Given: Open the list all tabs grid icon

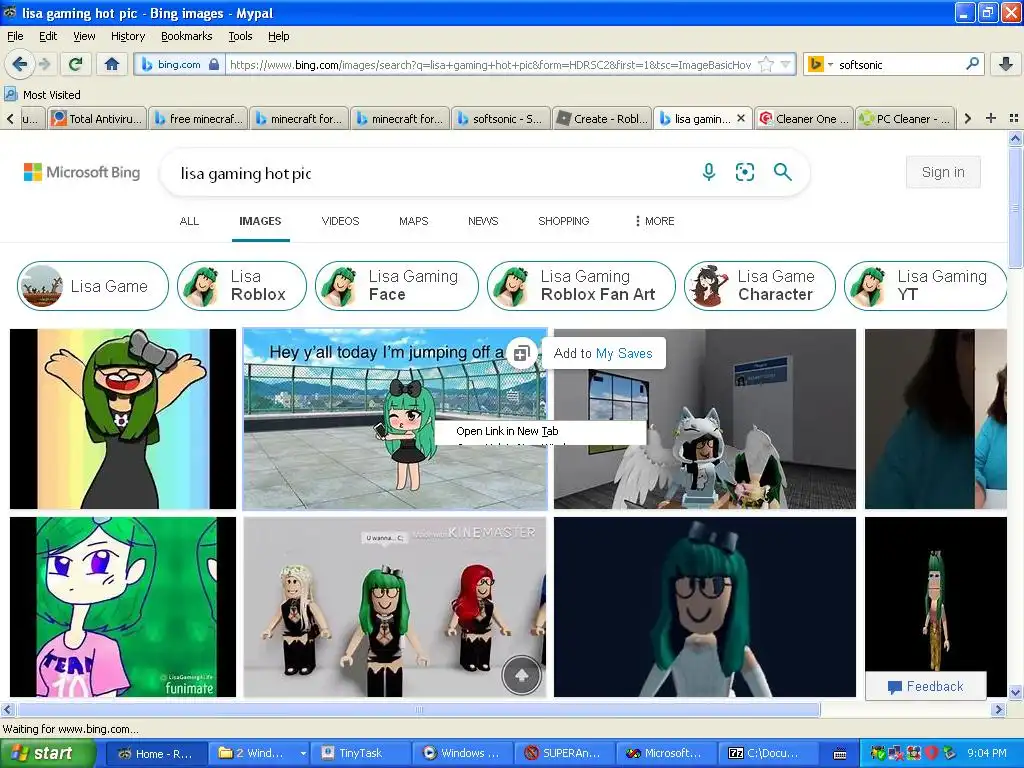Looking at the screenshot, I should click(1014, 118).
